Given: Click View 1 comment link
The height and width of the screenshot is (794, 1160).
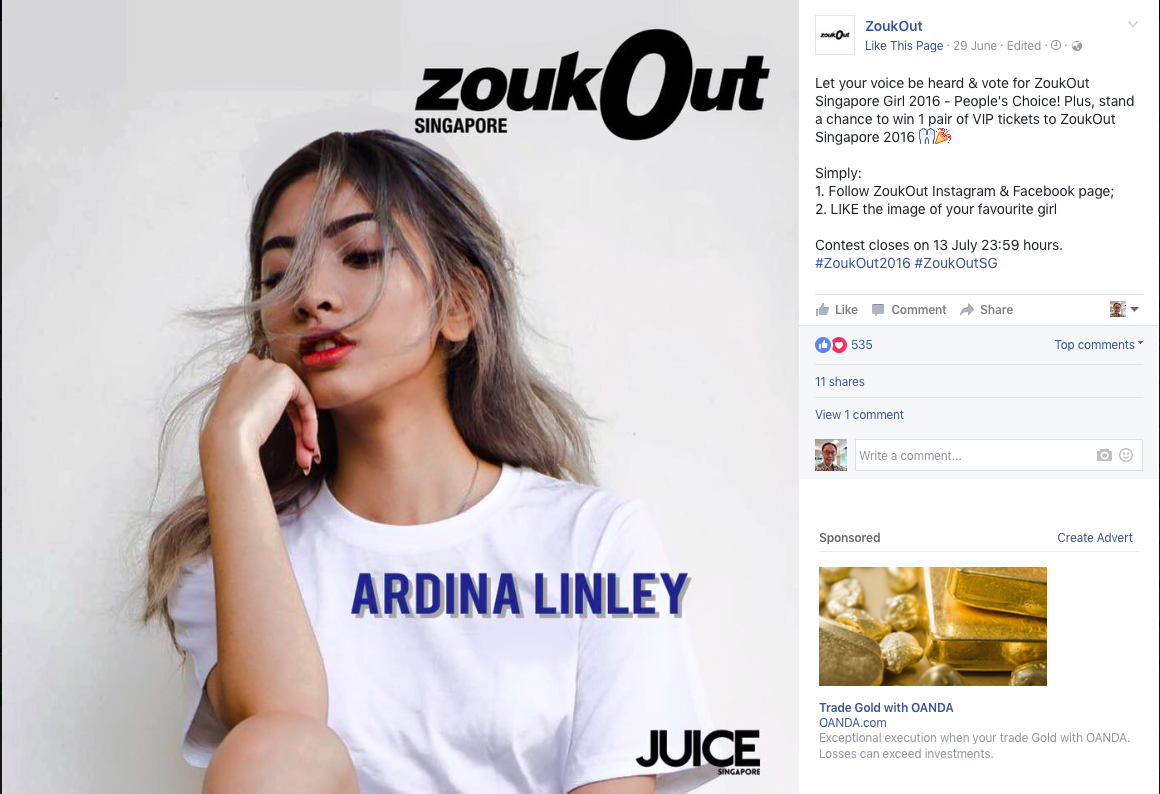Looking at the screenshot, I should point(859,415).
